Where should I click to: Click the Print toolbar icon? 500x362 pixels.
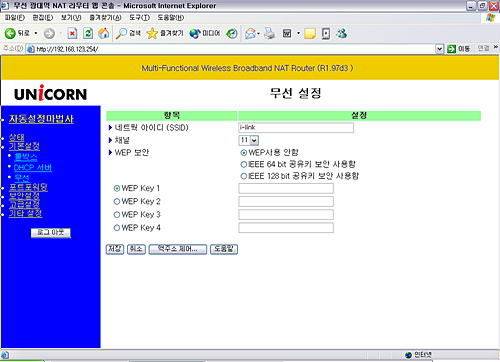pos(269,33)
